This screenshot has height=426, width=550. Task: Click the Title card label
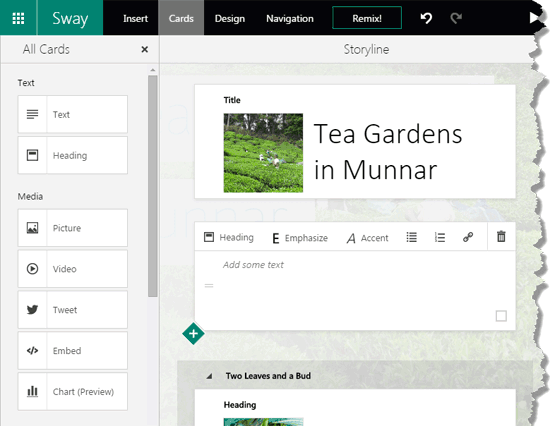pos(232,100)
